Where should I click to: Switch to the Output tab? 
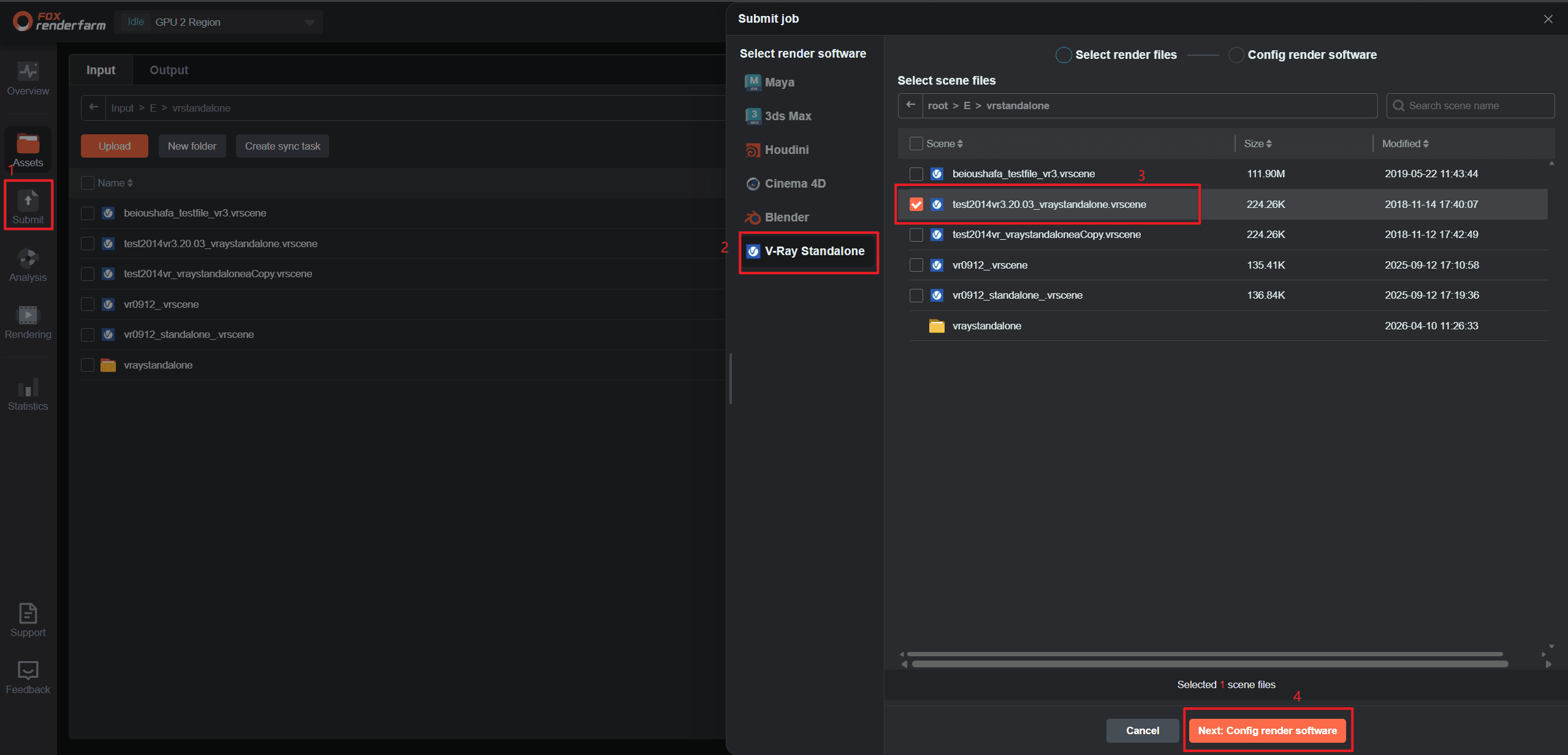169,70
